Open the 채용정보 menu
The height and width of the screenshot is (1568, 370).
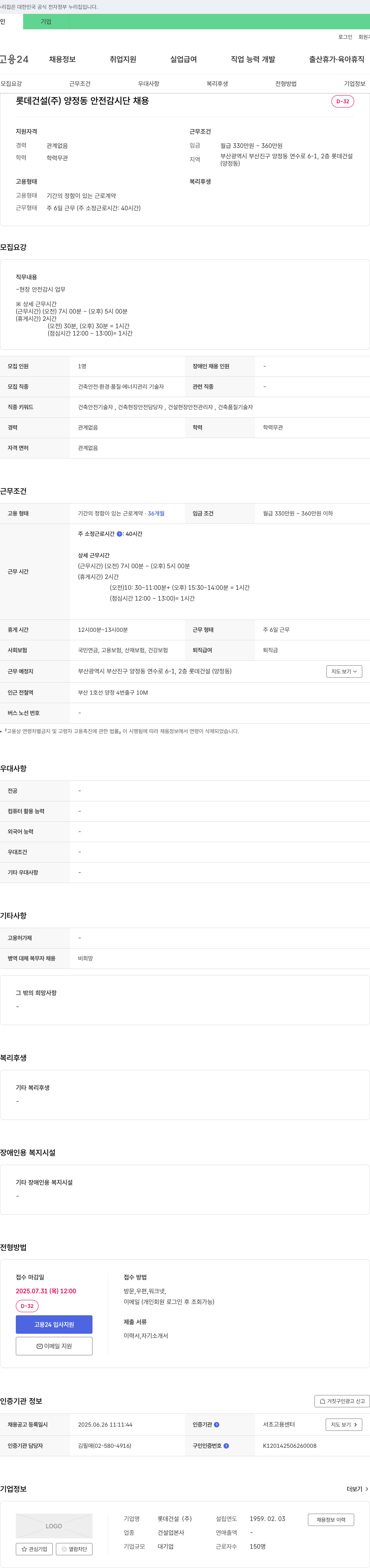62,59
